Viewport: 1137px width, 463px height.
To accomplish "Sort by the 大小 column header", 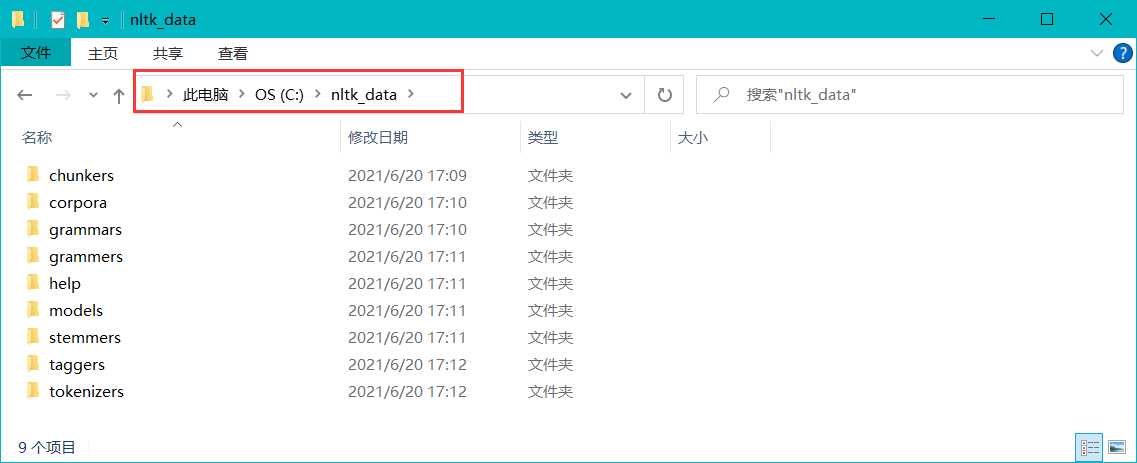I will [x=692, y=138].
